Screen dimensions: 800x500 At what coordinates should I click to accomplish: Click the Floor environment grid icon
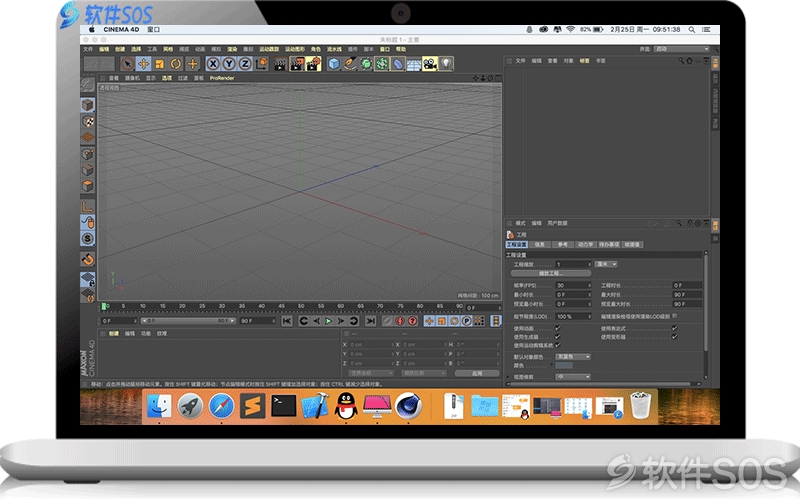(414, 64)
